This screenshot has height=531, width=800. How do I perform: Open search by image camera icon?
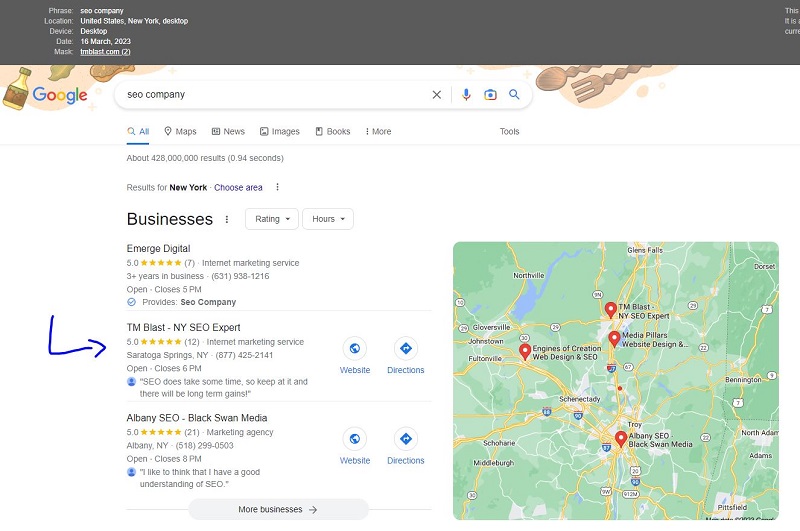(x=490, y=95)
